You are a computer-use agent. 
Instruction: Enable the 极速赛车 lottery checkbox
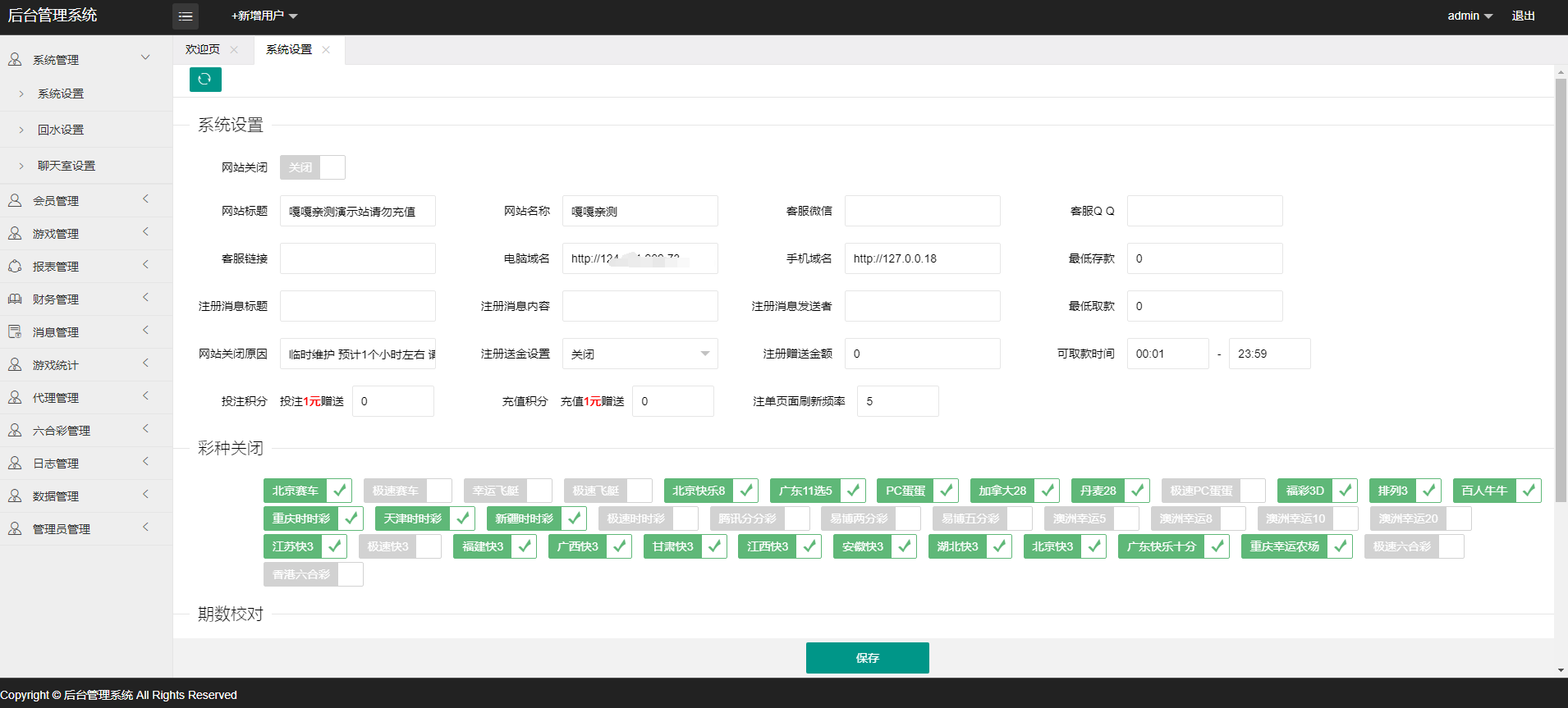tap(439, 491)
